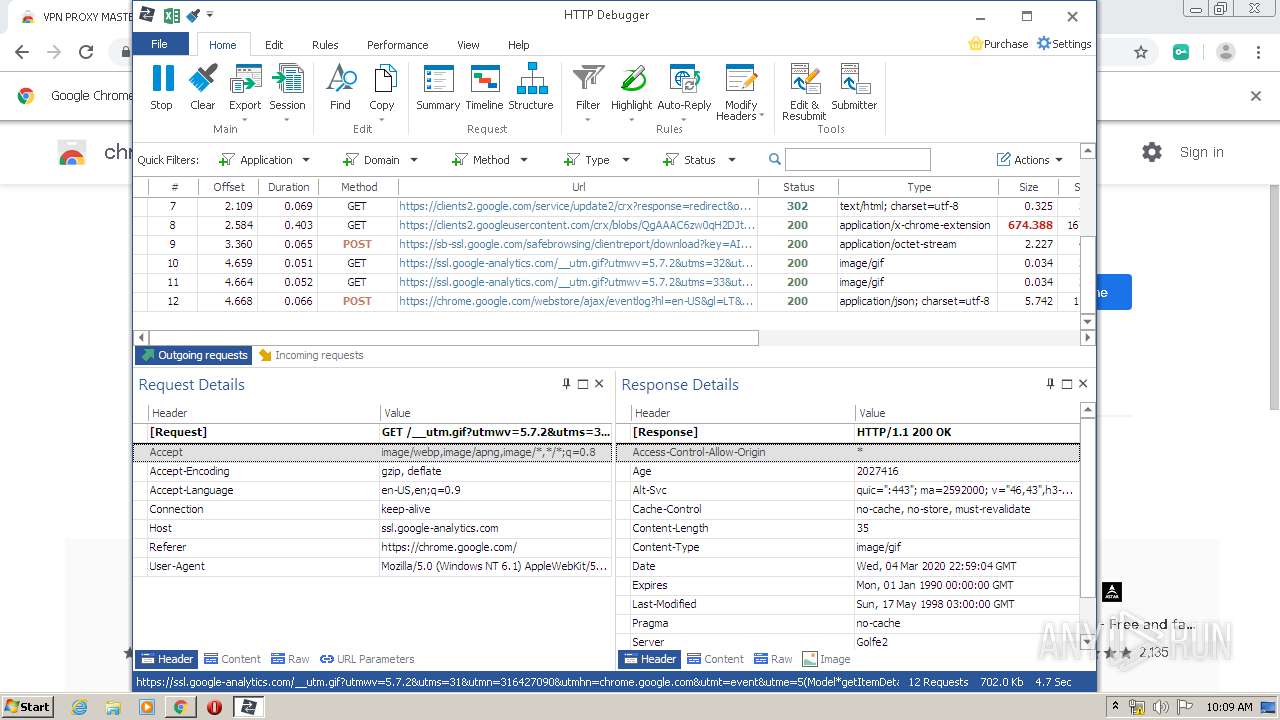Click the quick filter search magnifier icon

point(774,159)
